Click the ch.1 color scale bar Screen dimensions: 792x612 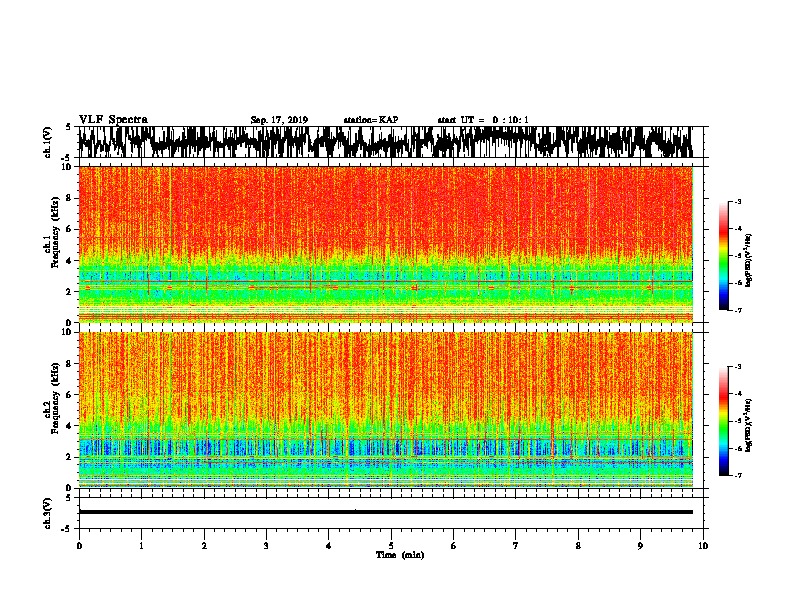pyautogui.click(x=723, y=256)
